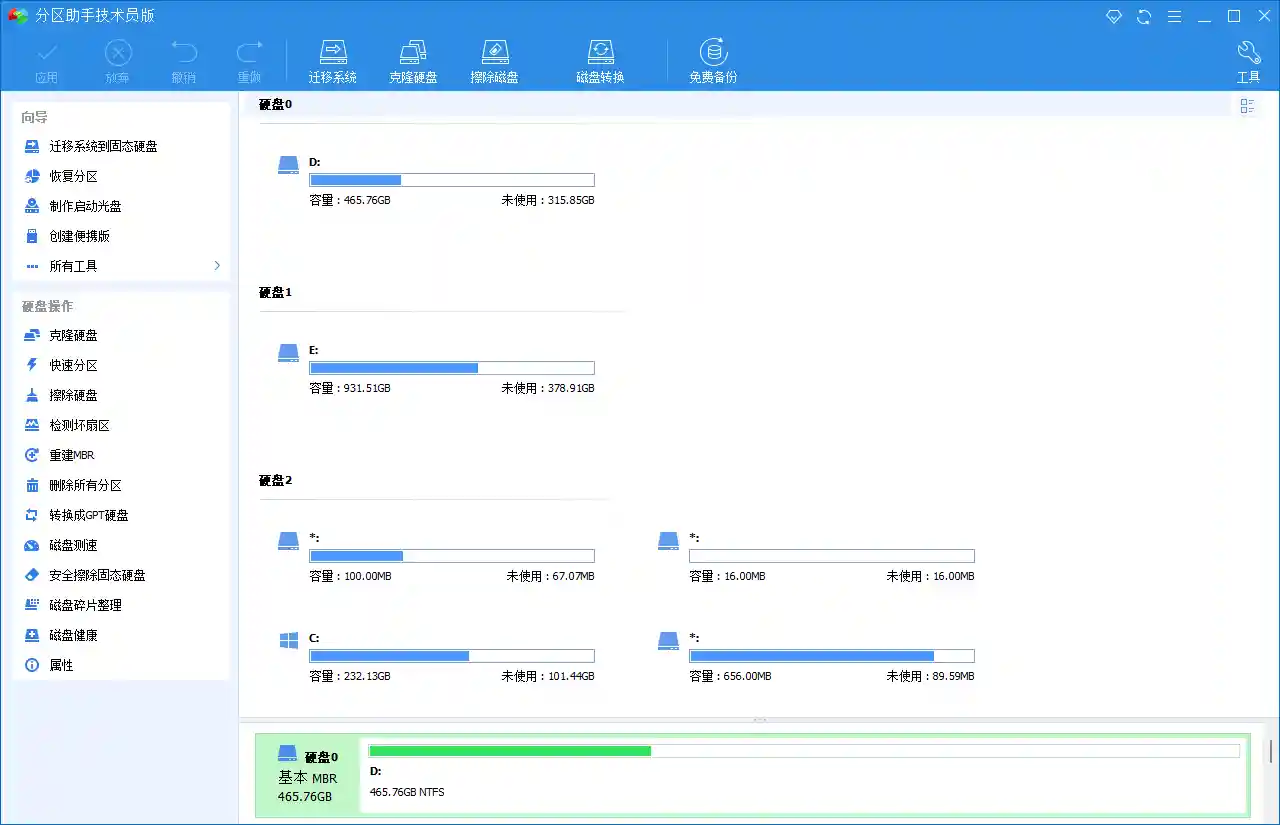Select the 硬盘0 panel at the bottom
The height and width of the screenshot is (825, 1280).
[x=307, y=777]
